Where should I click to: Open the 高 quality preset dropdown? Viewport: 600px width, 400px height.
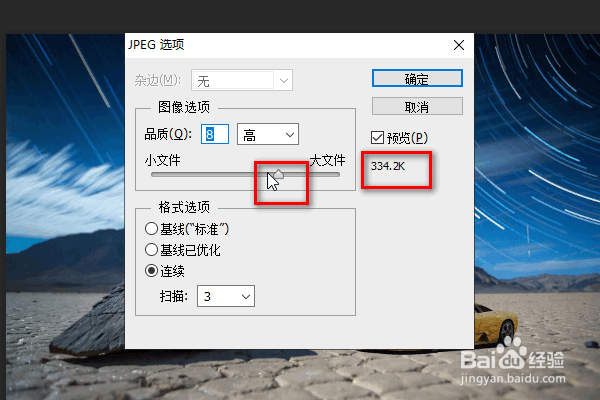[268, 134]
